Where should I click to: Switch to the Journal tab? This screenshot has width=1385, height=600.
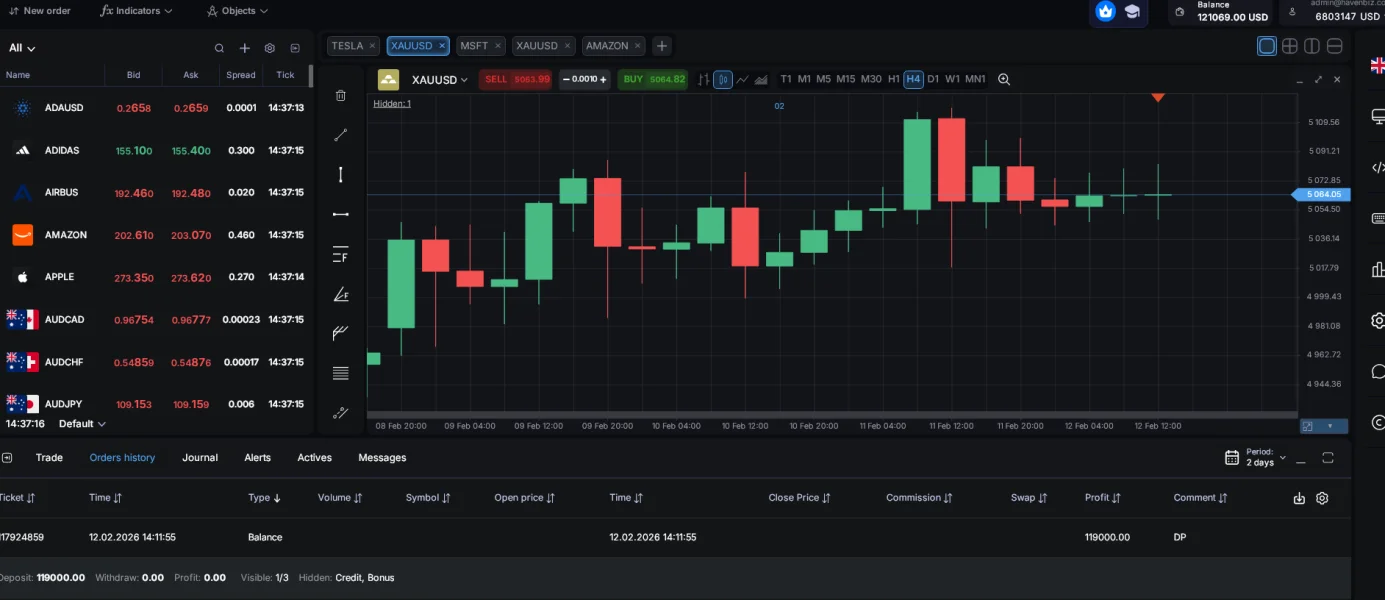pos(200,458)
